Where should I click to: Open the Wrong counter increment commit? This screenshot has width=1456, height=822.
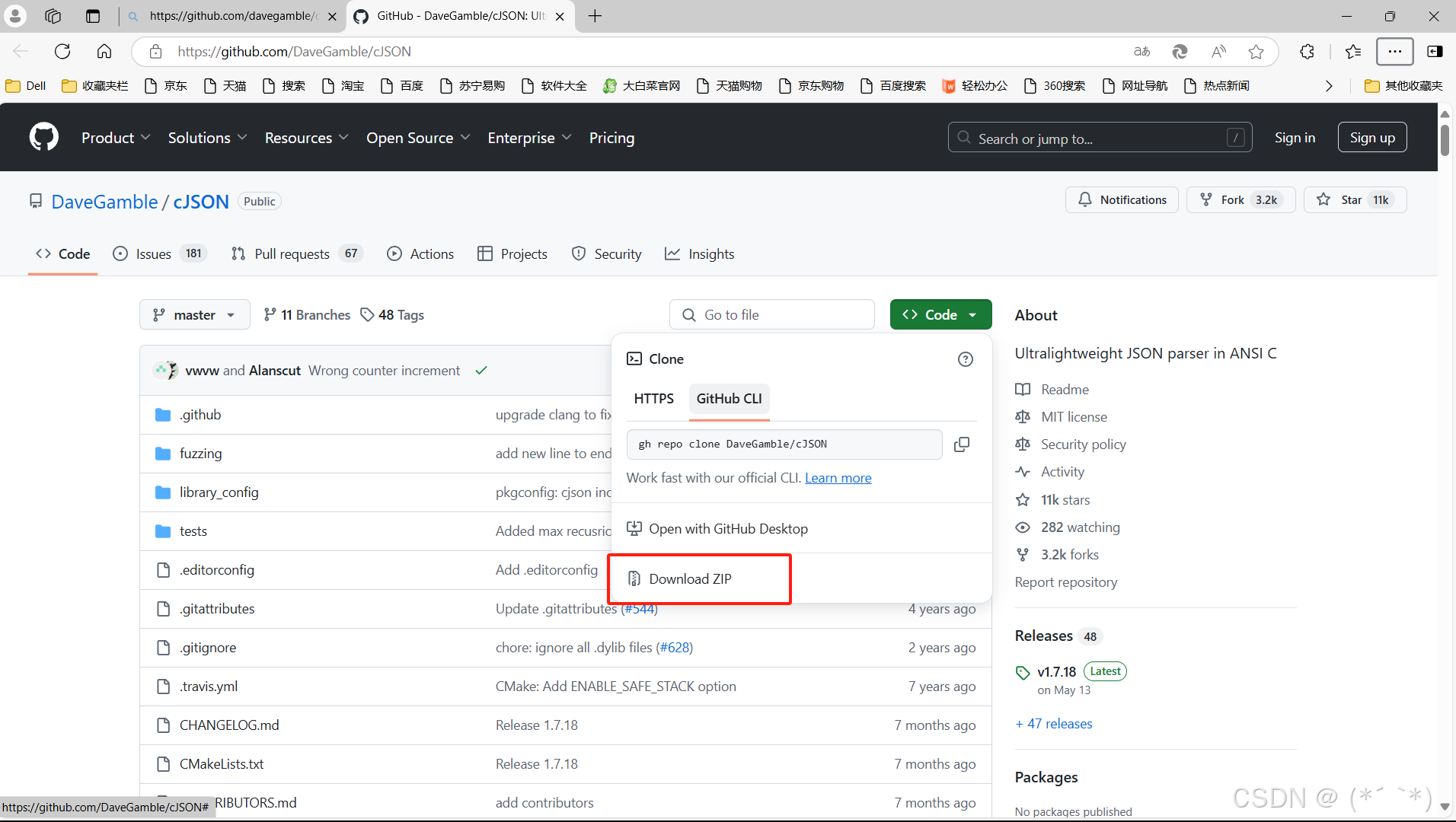[384, 371]
